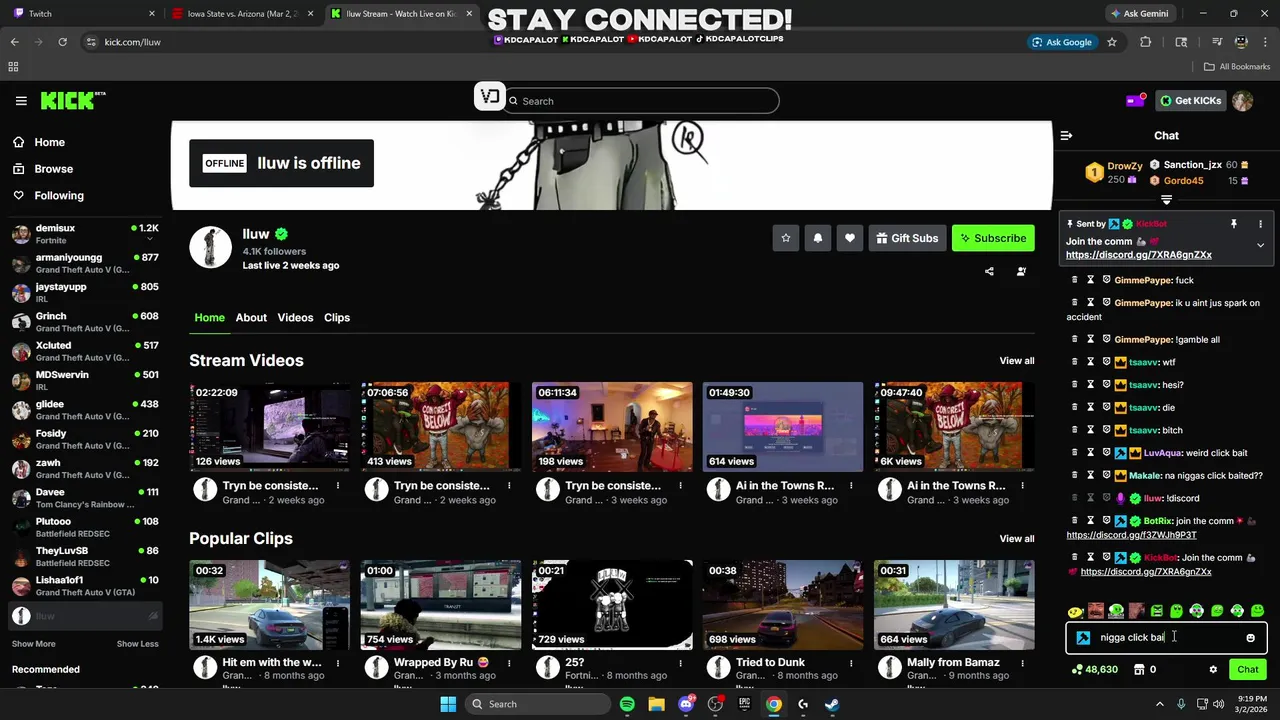1280x720 pixels.
Task: Open pinned message three-dot options
Action: coord(1260,224)
